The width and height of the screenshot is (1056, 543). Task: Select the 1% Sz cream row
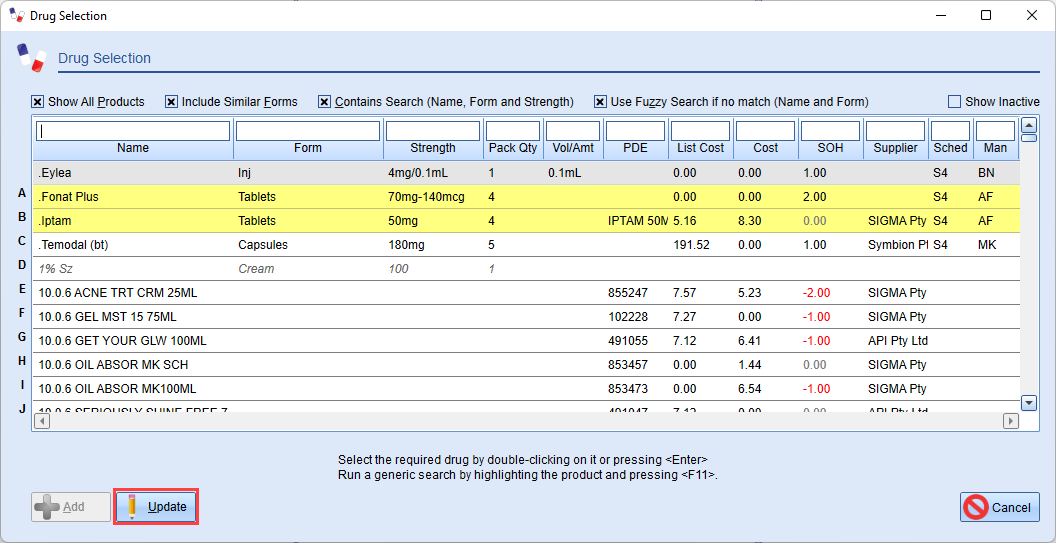(525, 269)
